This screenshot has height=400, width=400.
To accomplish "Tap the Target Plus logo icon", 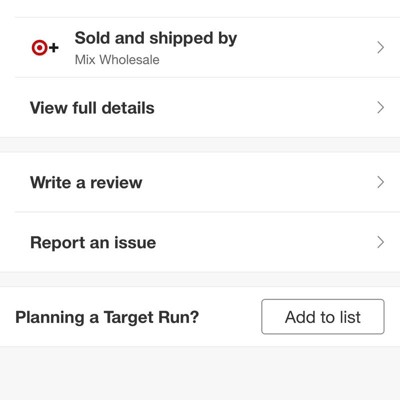I will click(45, 48).
